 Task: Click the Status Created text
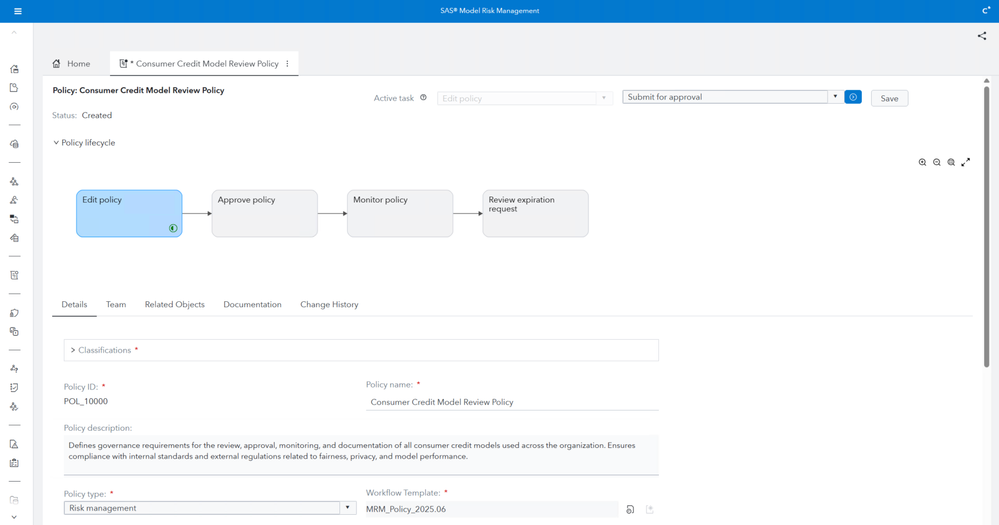[82, 115]
